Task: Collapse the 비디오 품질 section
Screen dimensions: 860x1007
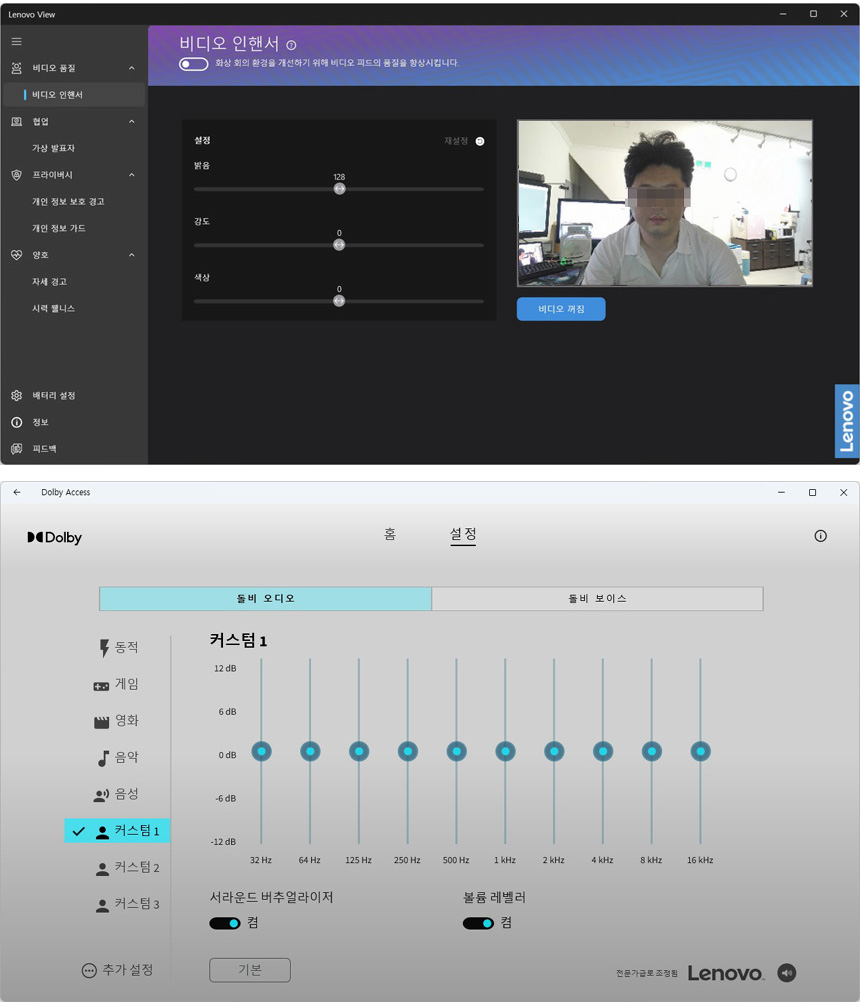Action: coord(132,68)
